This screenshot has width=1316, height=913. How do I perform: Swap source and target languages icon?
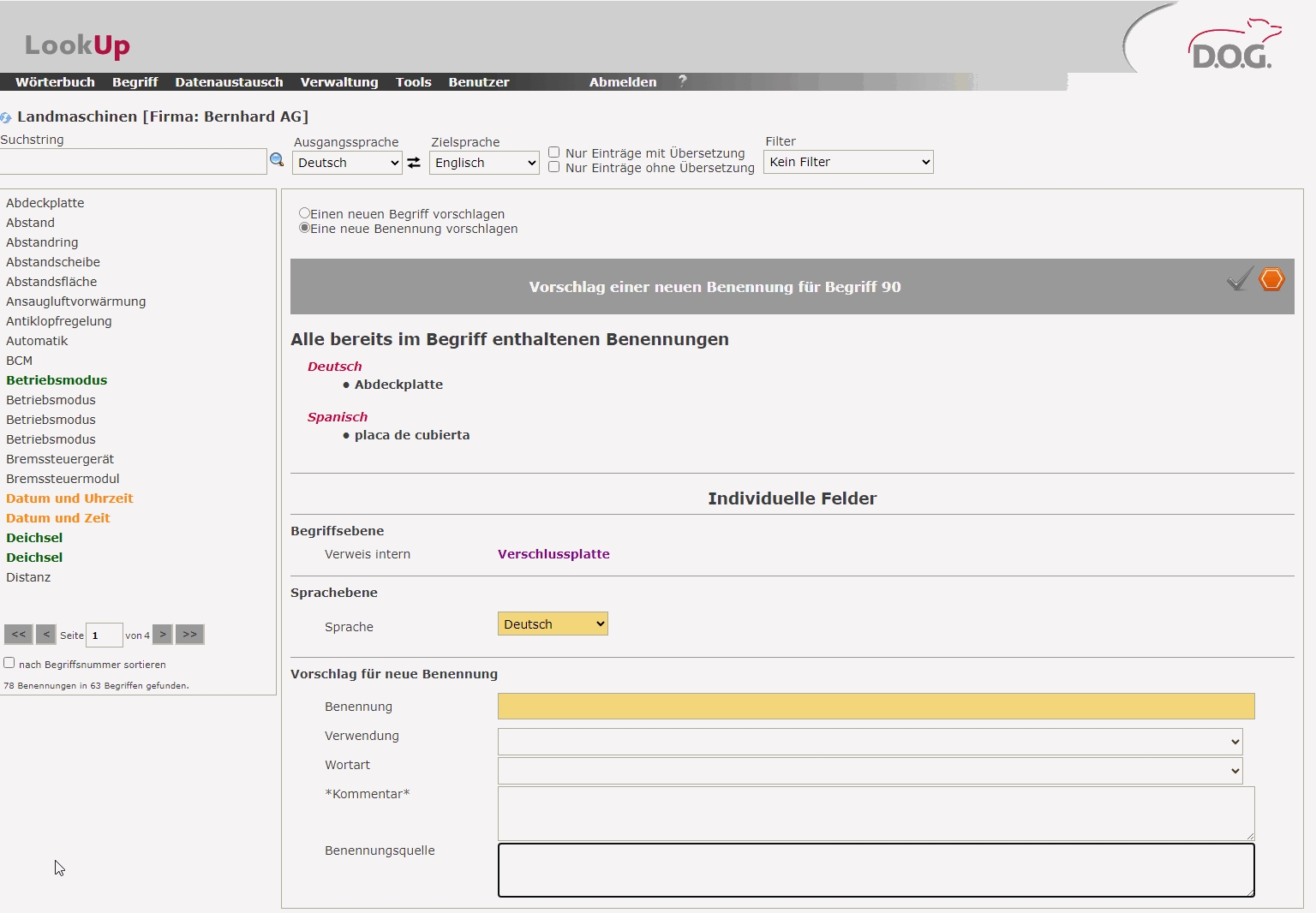pos(414,163)
